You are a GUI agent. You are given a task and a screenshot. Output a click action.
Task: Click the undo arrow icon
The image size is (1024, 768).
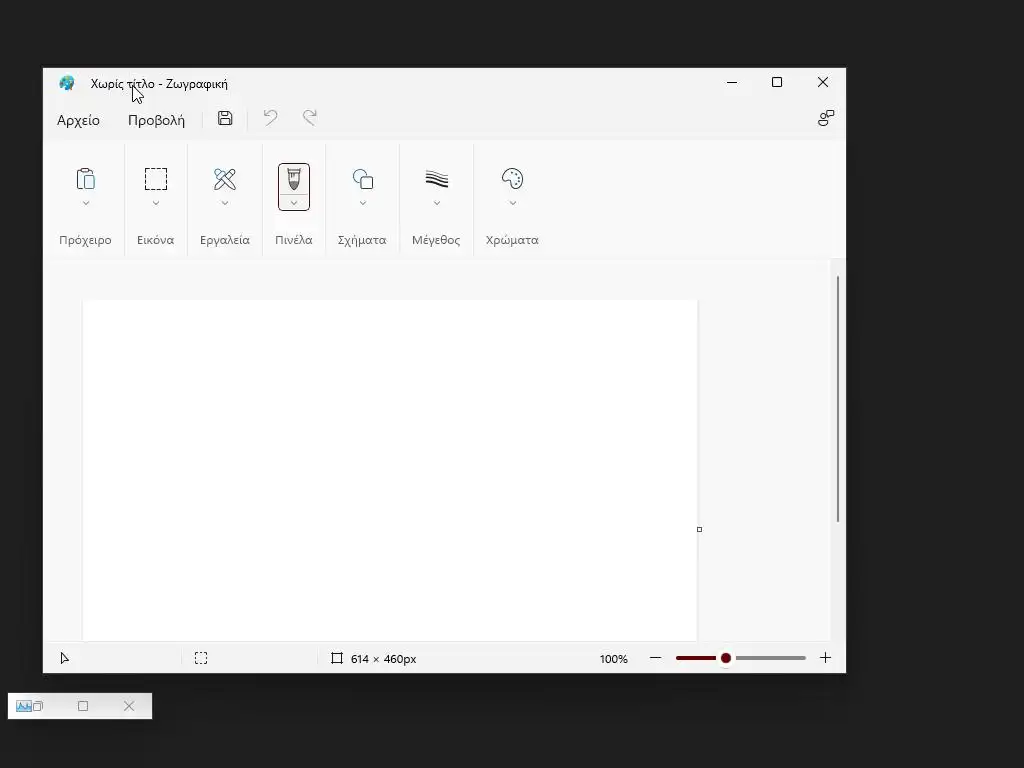[270, 118]
